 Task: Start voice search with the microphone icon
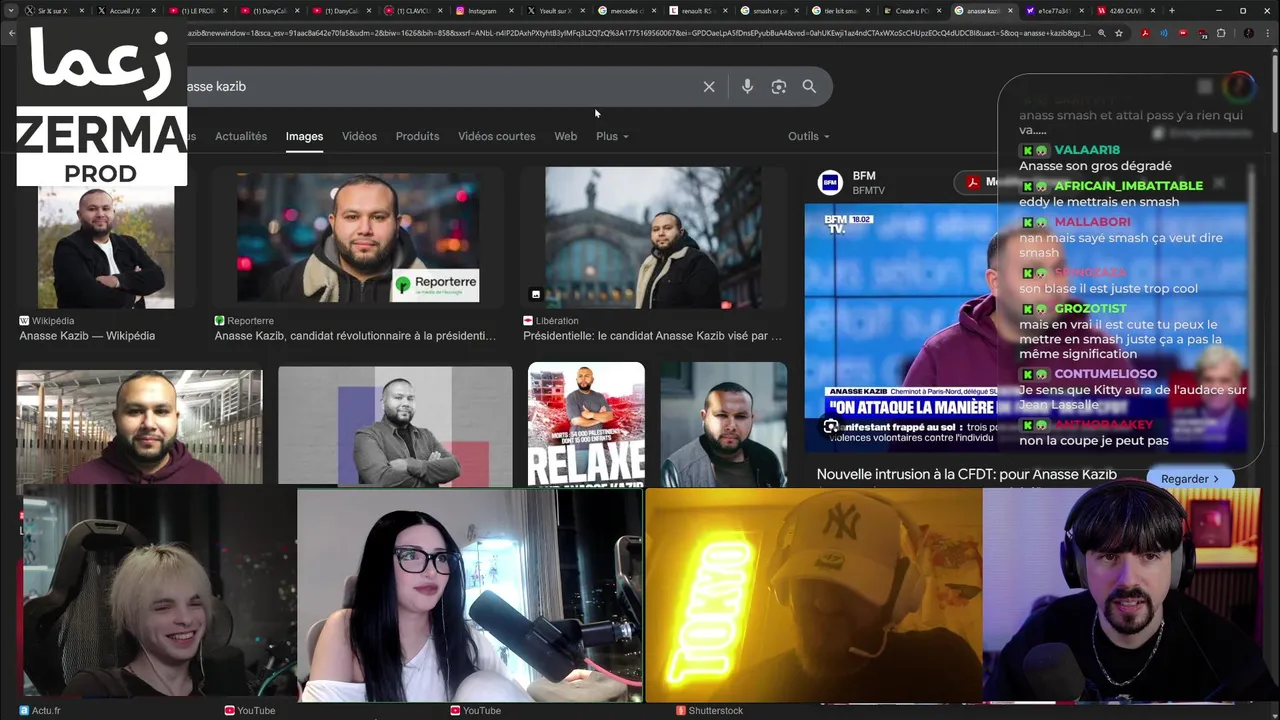point(747,87)
